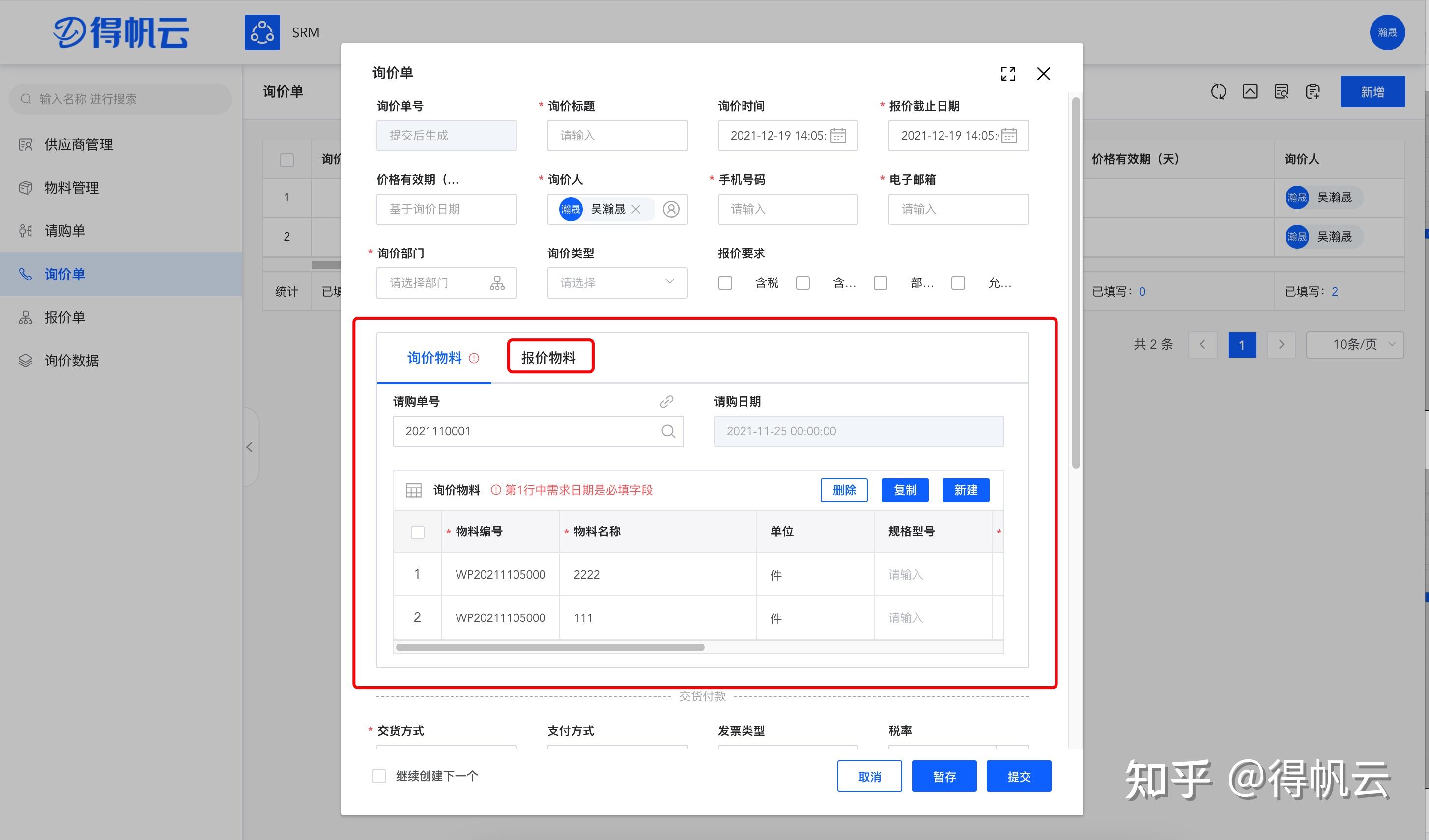The width and height of the screenshot is (1429, 840).
Task: Click the document search icon near 新增
Action: 1281,91
